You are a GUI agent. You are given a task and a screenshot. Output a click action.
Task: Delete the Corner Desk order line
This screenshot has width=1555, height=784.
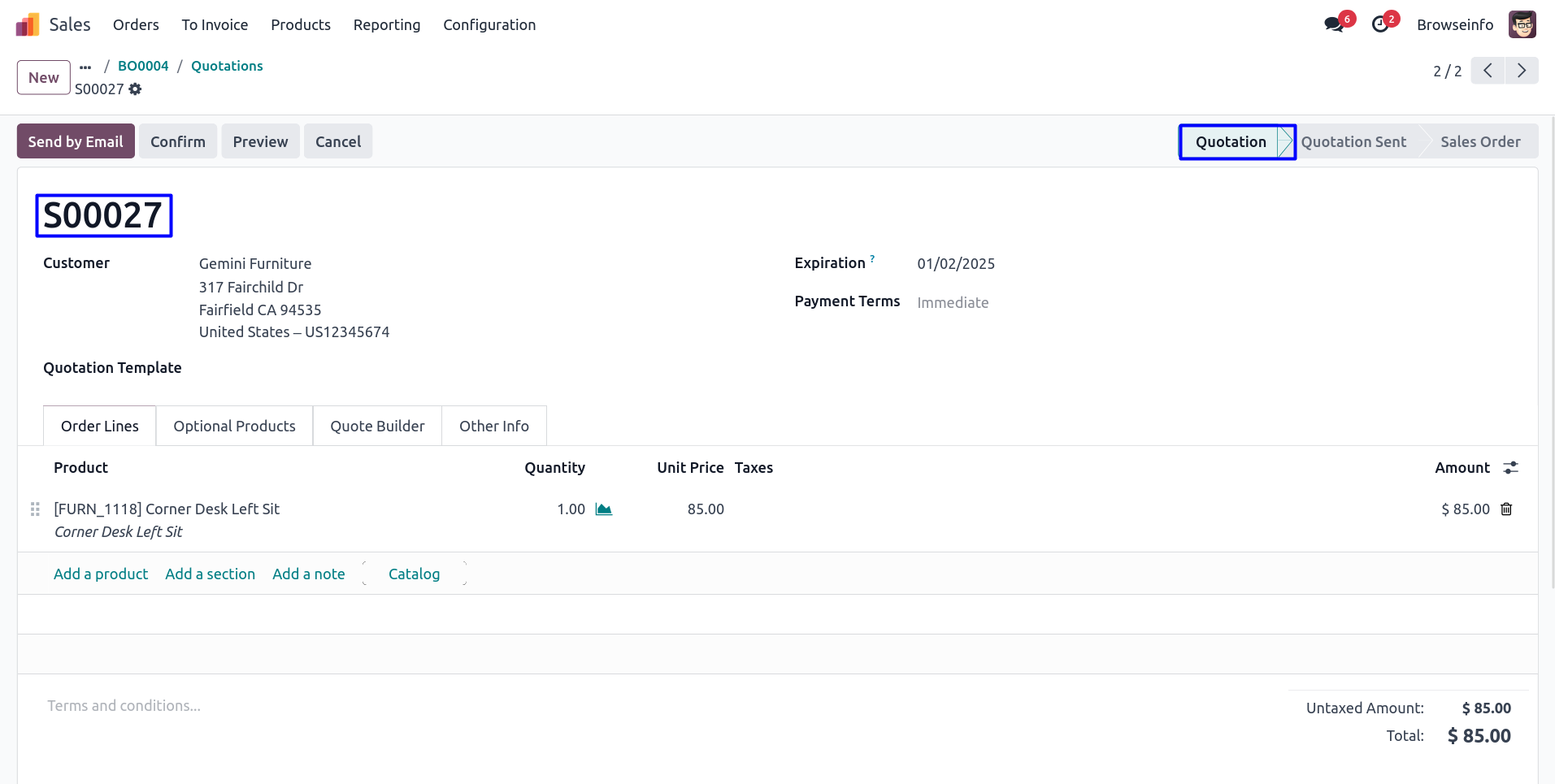tap(1506, 509)
